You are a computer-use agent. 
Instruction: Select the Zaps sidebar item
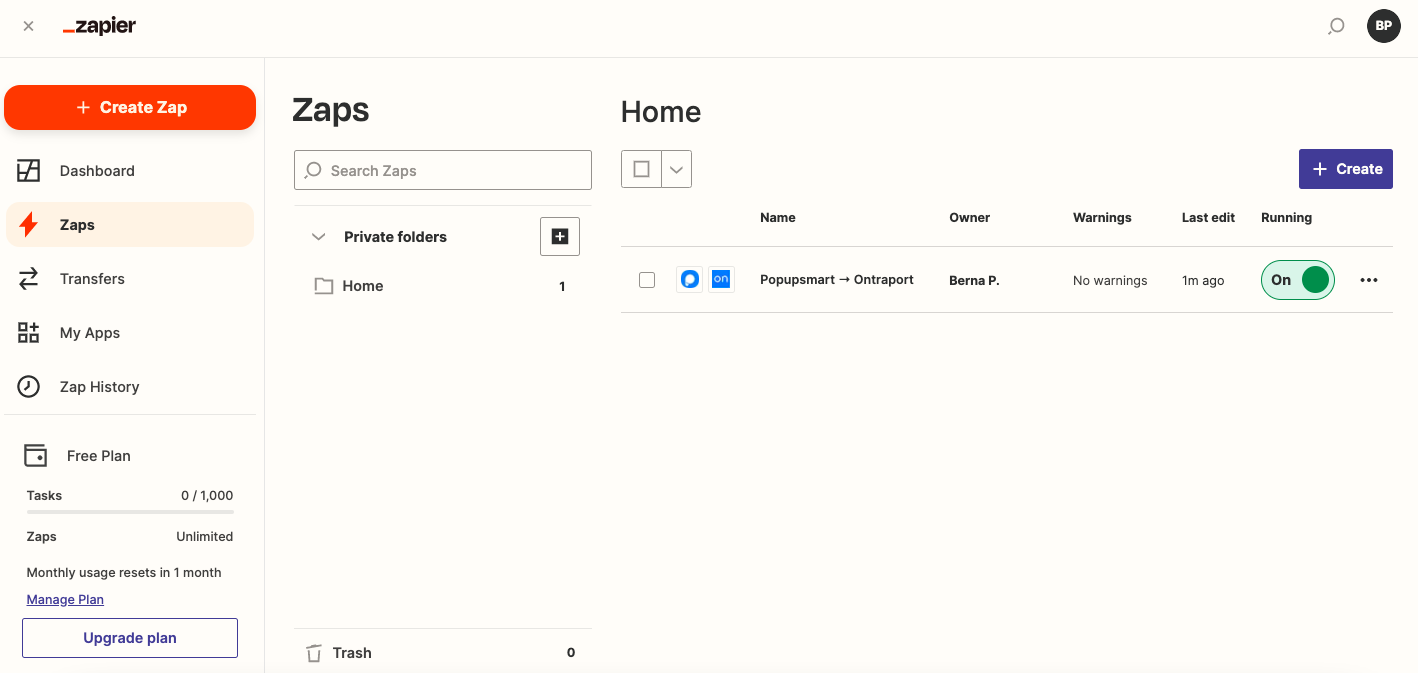[x=130, y=225]
